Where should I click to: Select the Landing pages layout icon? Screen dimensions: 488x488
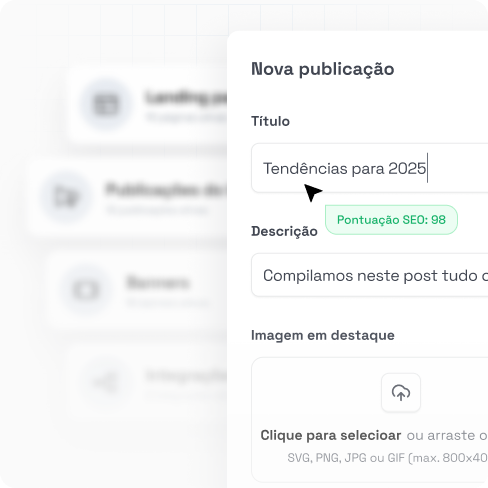(x=106, y=104)
